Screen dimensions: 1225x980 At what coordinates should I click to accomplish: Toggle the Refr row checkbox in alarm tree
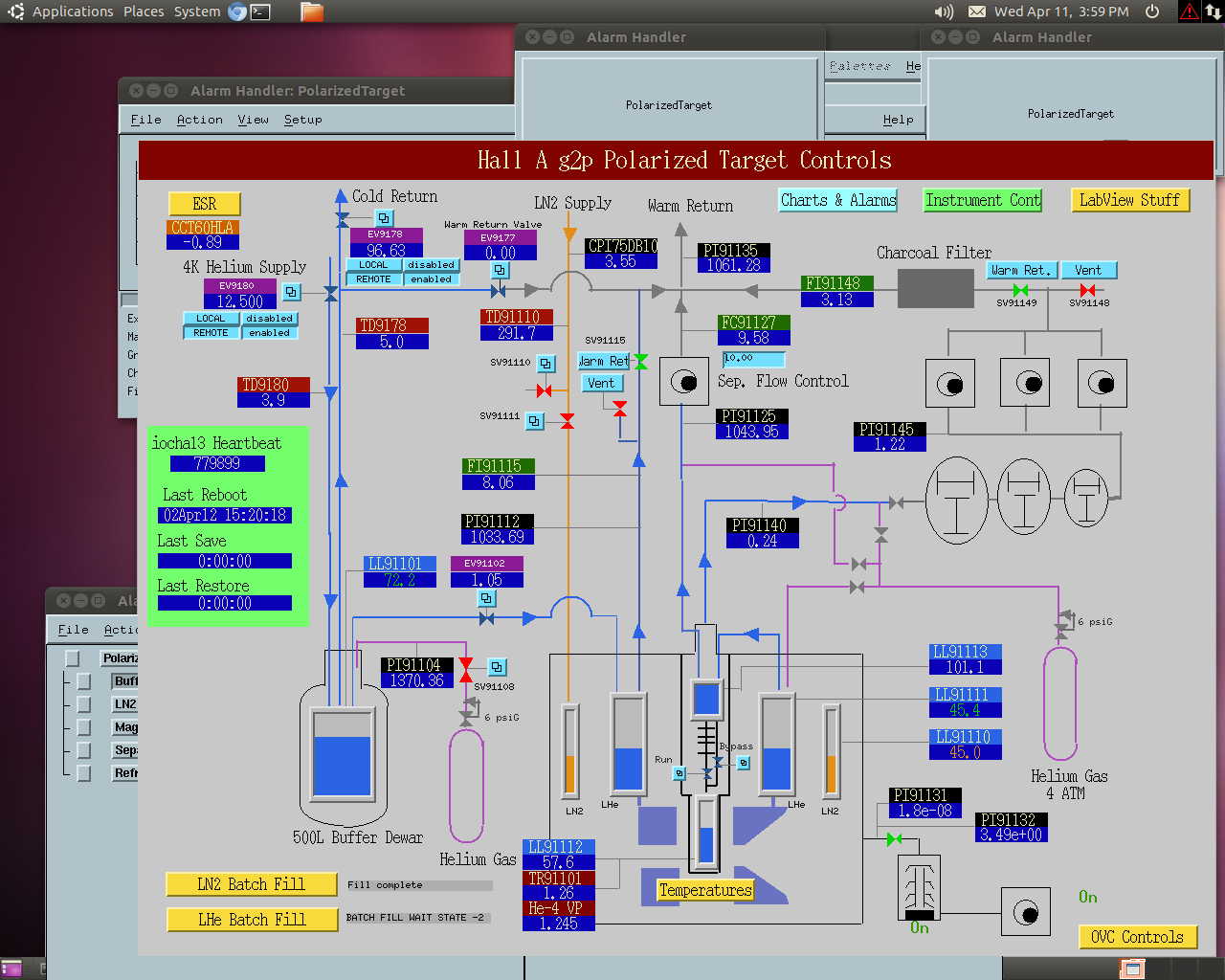tap(84, 773)
